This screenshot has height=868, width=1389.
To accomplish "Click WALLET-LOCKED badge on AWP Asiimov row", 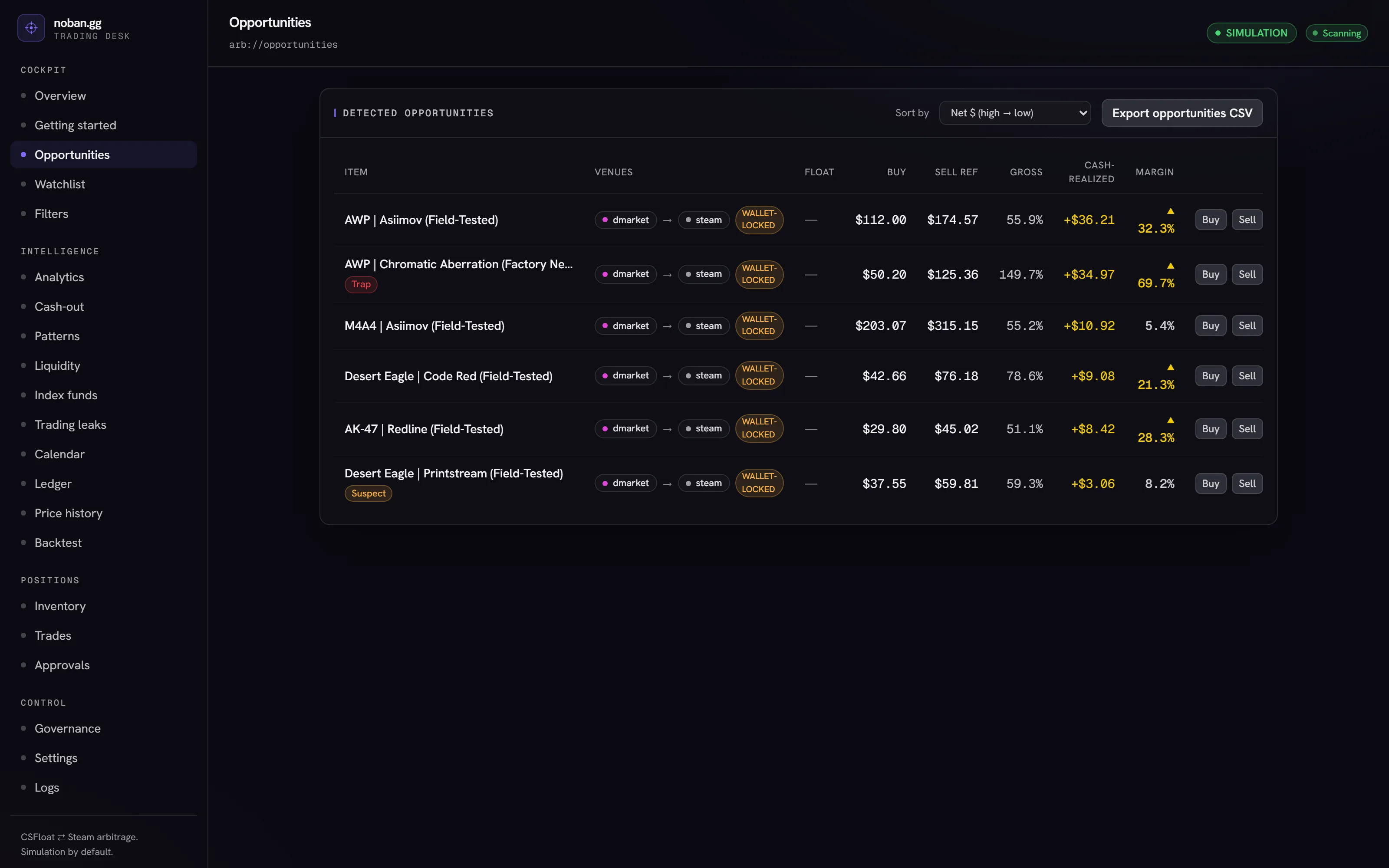I will [759, 219].
